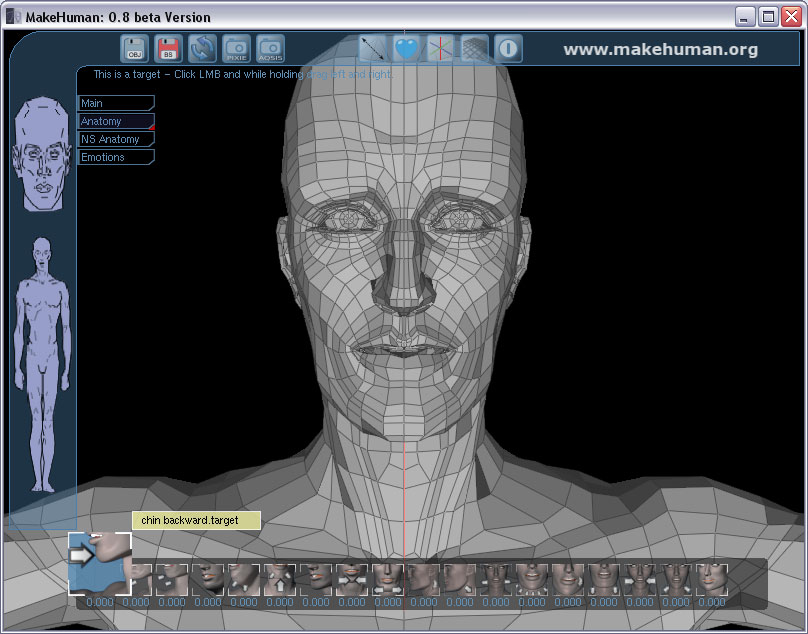Select the smiling mouth target with arrows along jaw
808x634 pixels.
[x=532, y=579]
